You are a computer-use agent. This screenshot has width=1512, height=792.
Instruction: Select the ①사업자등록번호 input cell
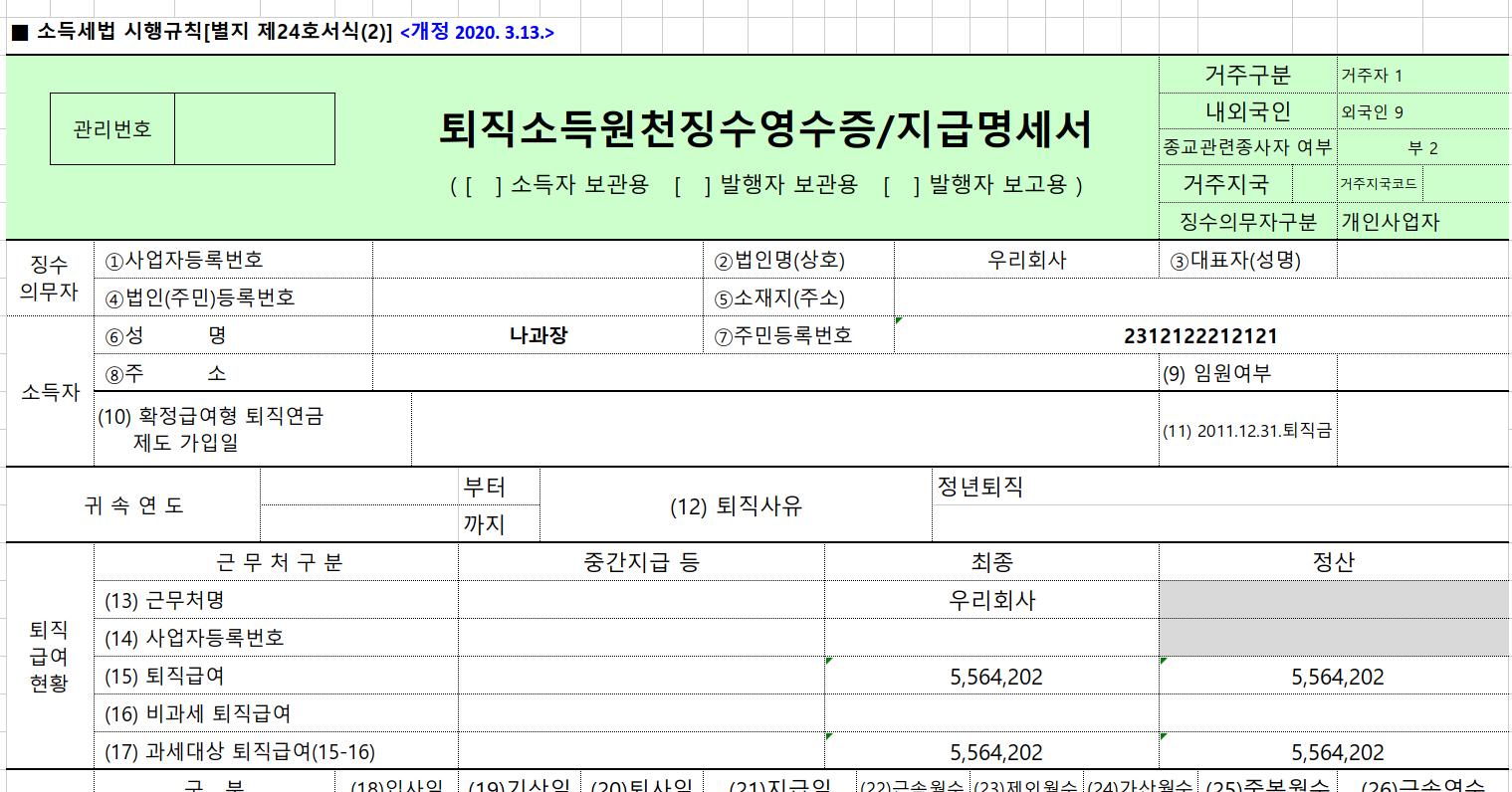[x=538, y=259]
